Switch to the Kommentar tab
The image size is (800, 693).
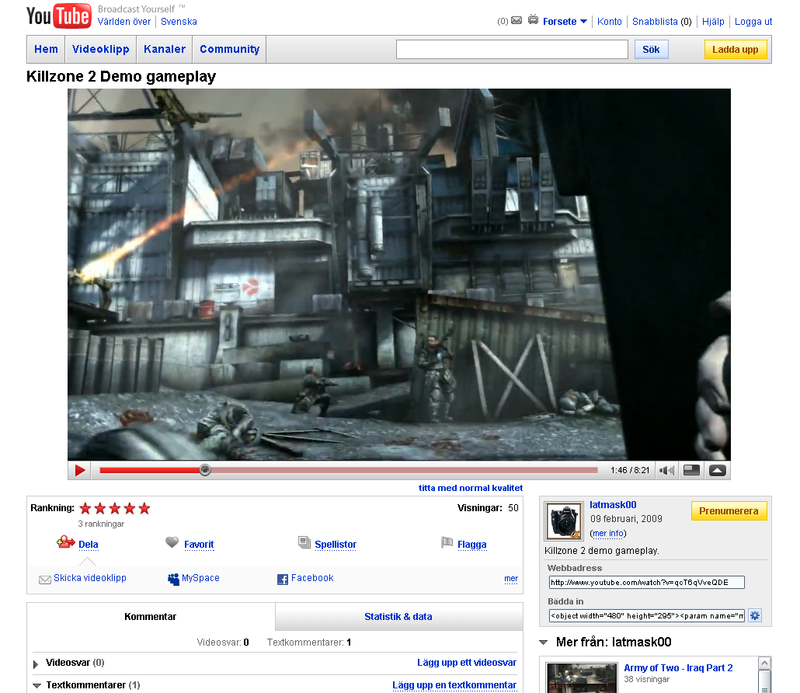tap(151, 616)
